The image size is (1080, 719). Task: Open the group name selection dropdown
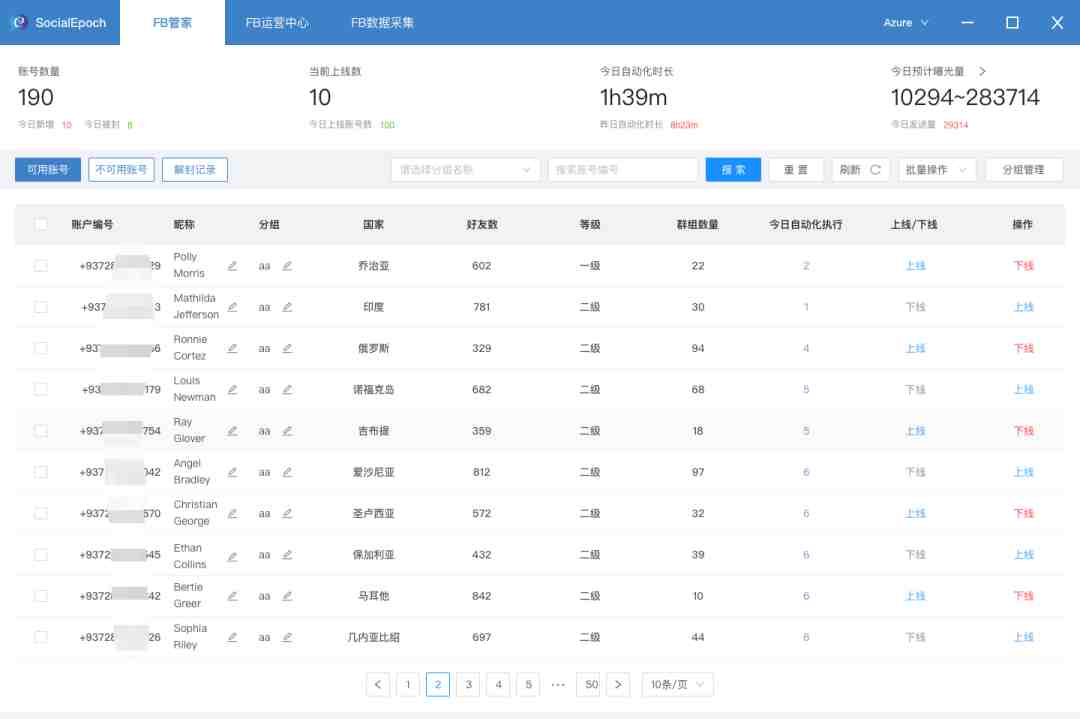[x=465, y=170]
